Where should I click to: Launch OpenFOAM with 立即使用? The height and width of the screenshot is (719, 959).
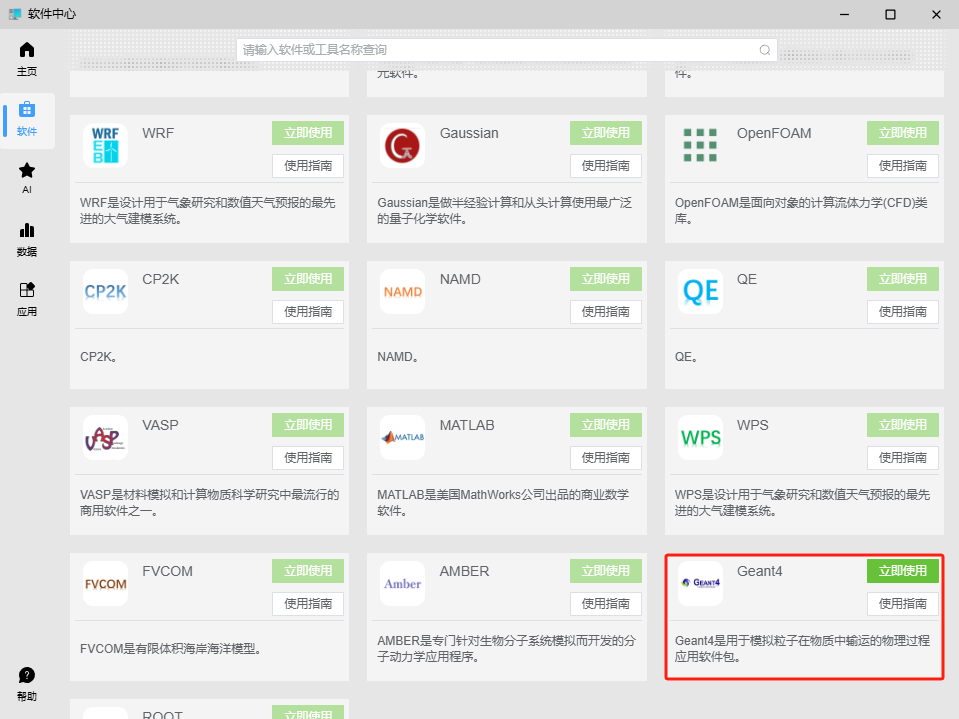tap(903, 133)
